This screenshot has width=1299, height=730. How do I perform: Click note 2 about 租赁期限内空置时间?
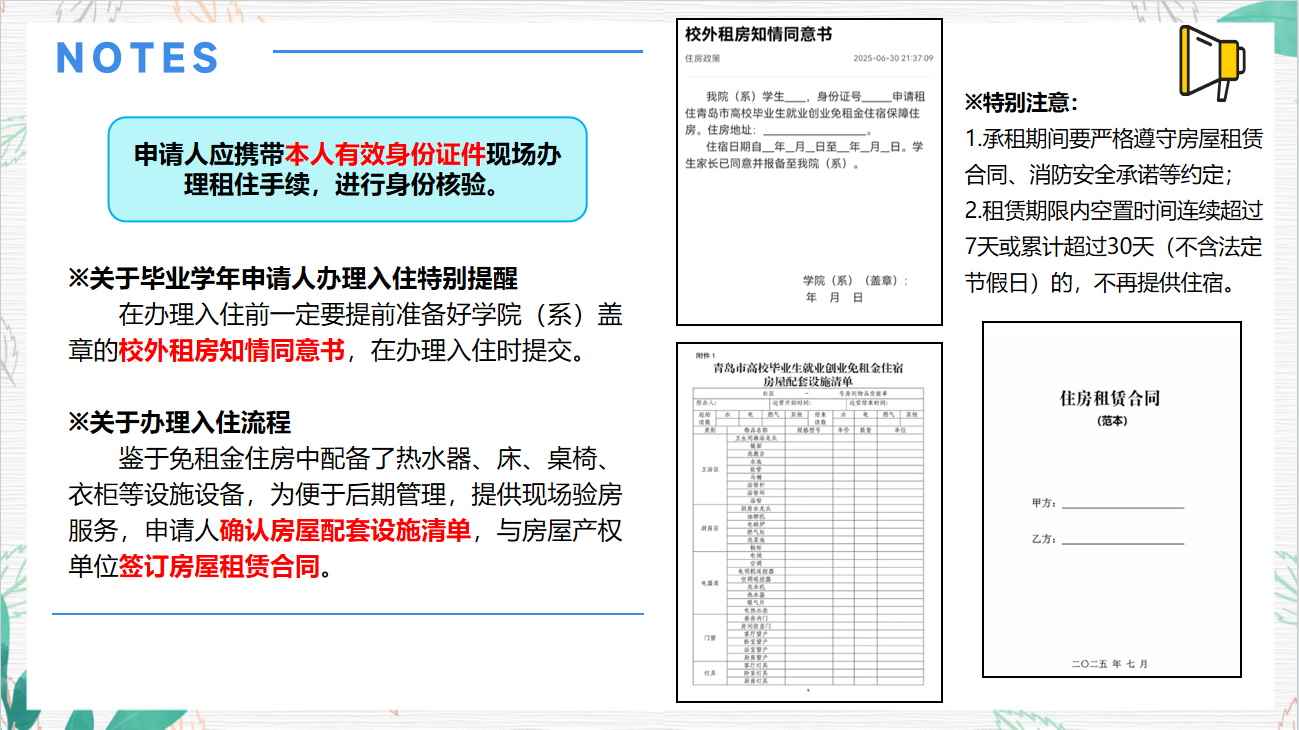click(x=1113, y=246)
